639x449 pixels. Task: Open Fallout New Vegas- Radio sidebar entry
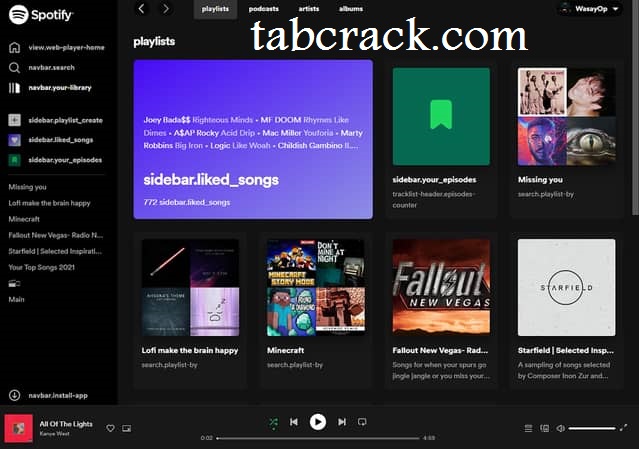point(56,235)
